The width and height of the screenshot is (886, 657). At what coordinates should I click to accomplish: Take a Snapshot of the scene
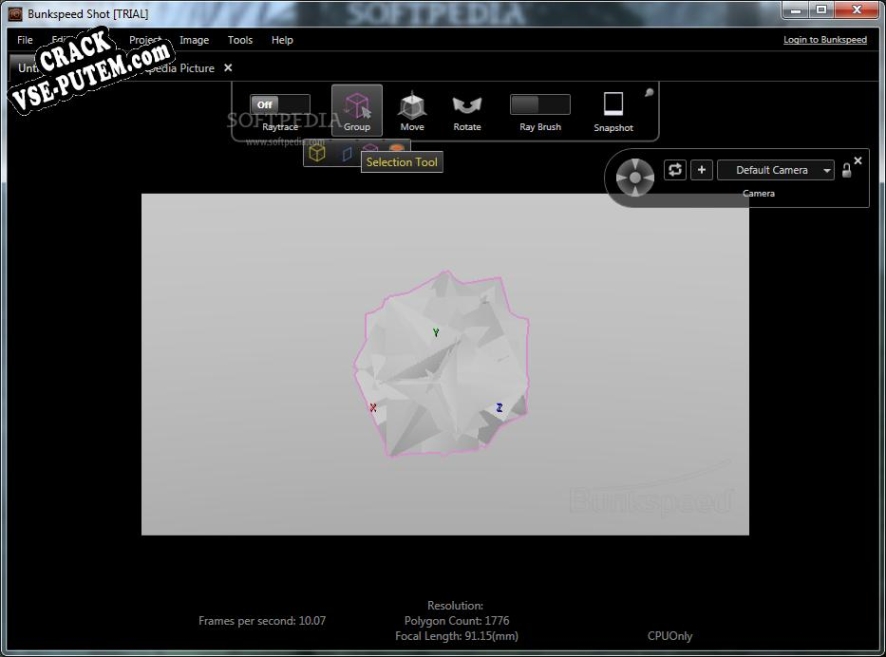[613, 109]
